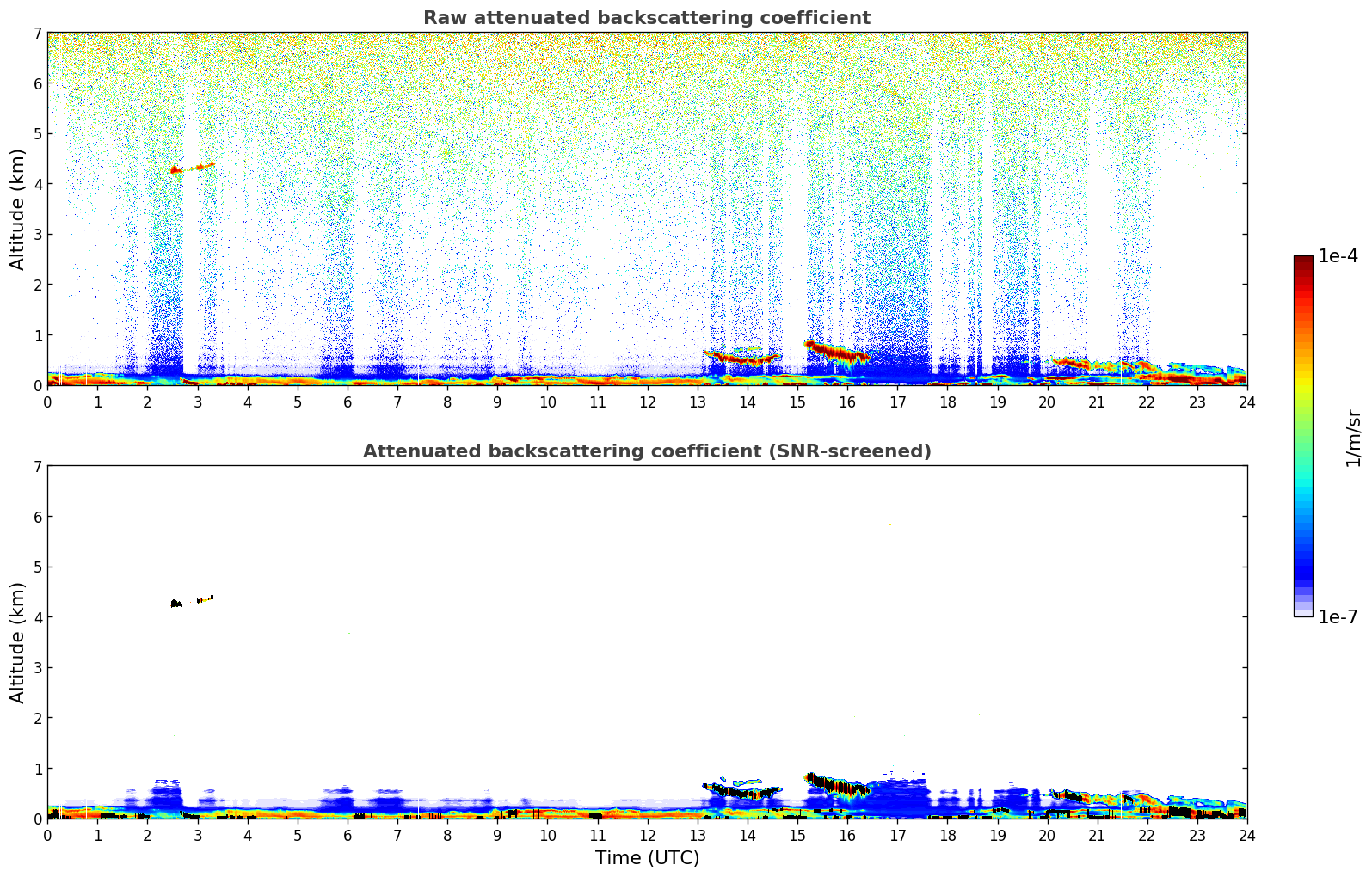Click the "18" time tick label under the SNR-screened plot
Image resolution: width=1372 pixels, height=877 pixels.
947,836
